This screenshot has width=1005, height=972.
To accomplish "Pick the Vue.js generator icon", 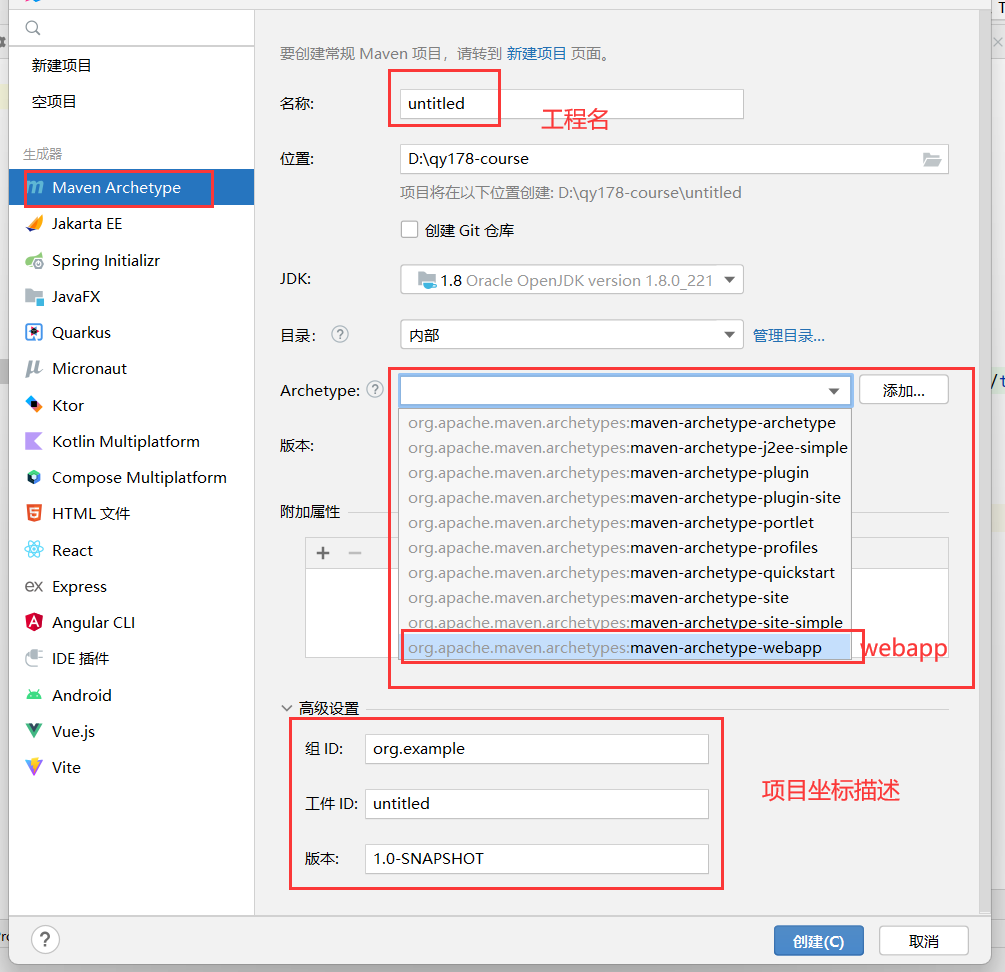I will (34, 730).
